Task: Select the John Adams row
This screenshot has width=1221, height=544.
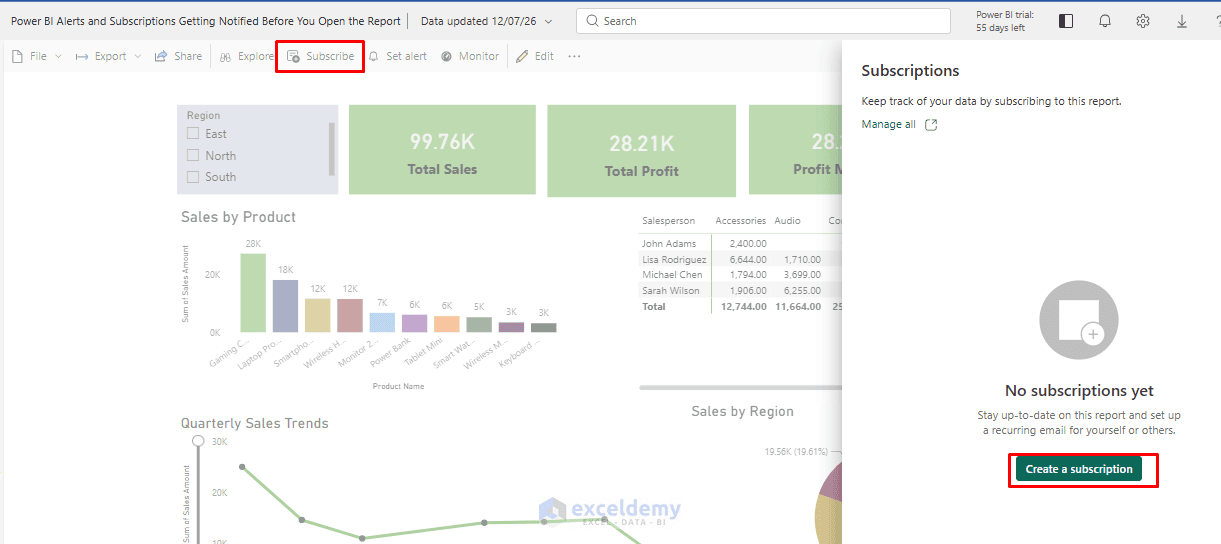Action: (740, 243)
